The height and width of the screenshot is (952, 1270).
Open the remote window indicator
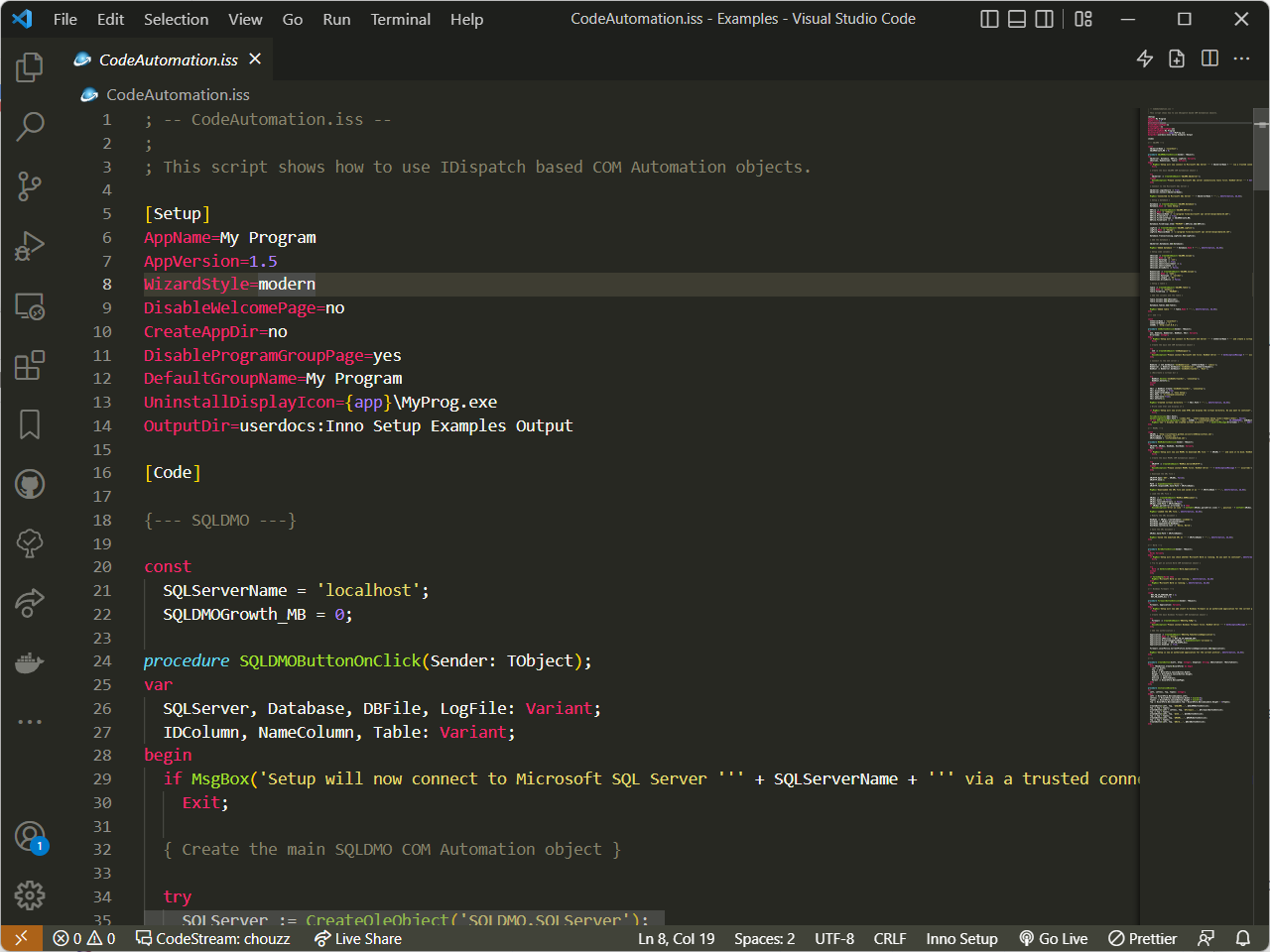pos(21,938)
